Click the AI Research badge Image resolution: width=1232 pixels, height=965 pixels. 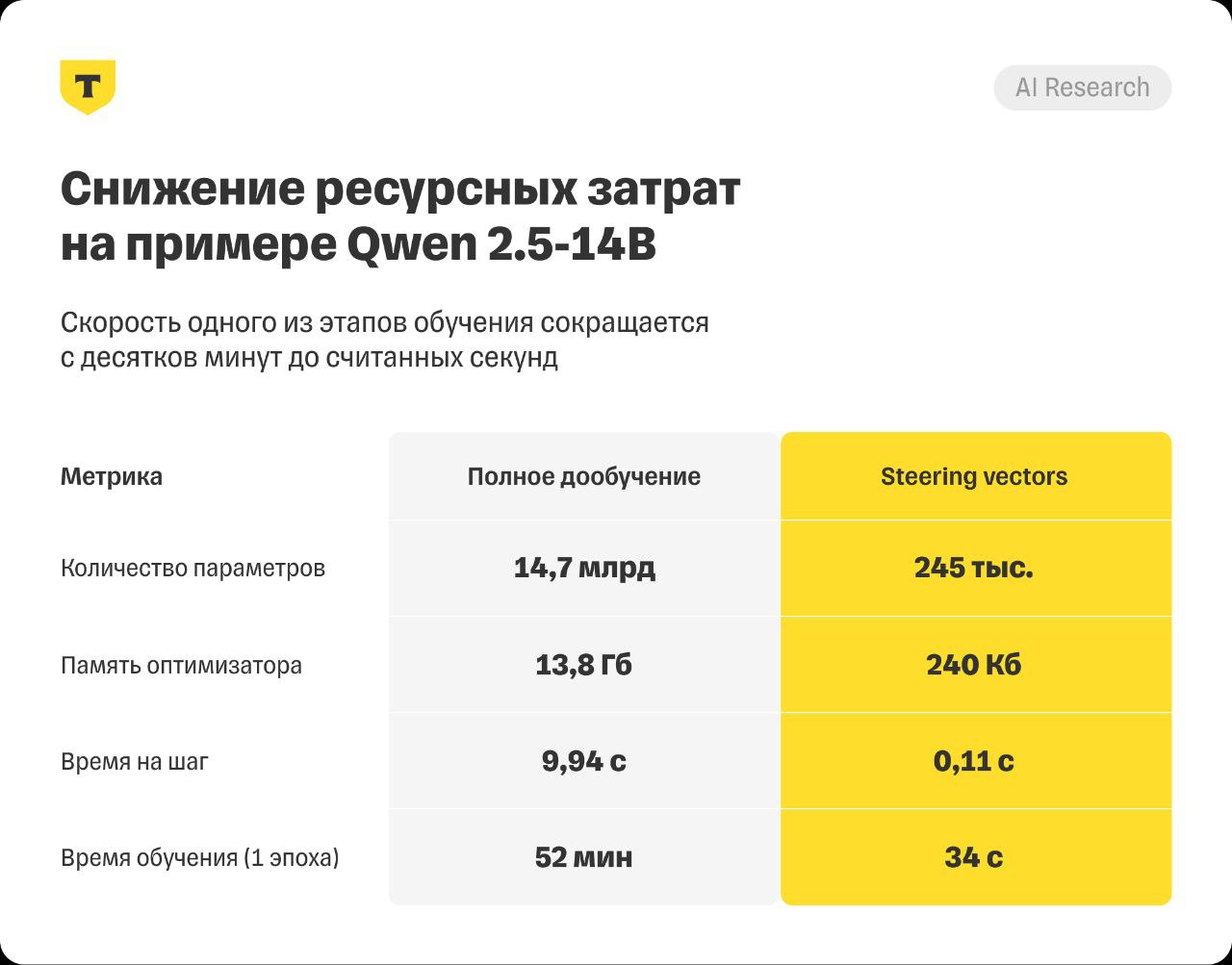point(1083,88)
